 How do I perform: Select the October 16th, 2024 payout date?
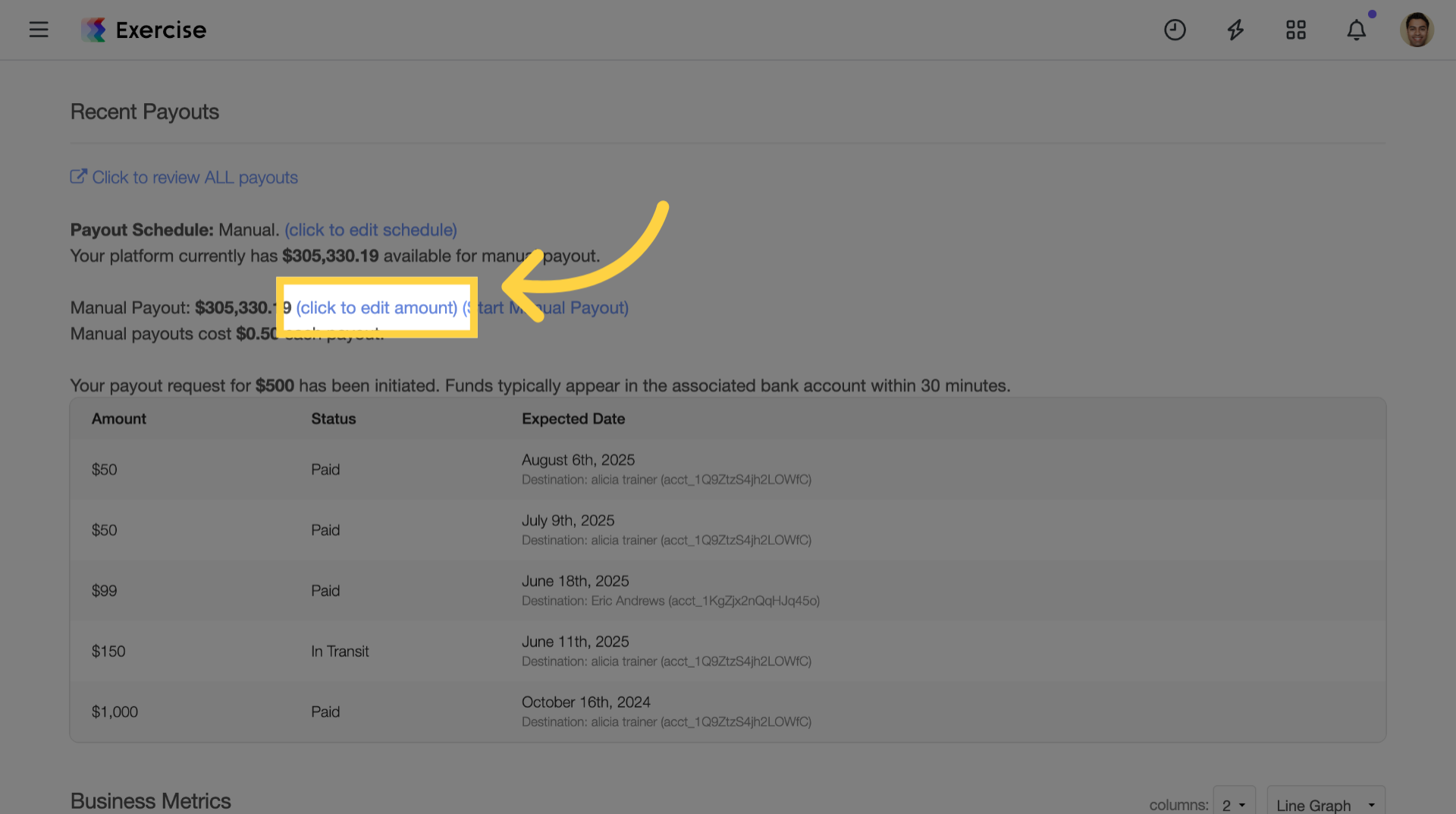[586, 702]
